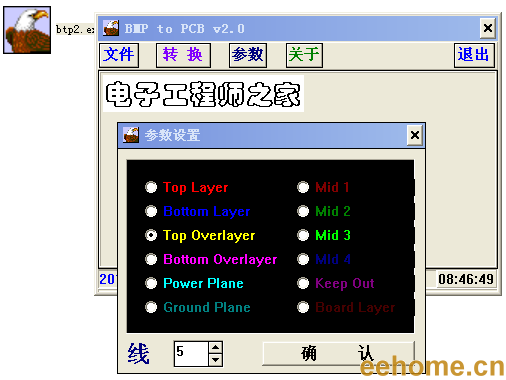Open the 文件 menu button
This screenshot has height=380, width=506.
[119, 55]
